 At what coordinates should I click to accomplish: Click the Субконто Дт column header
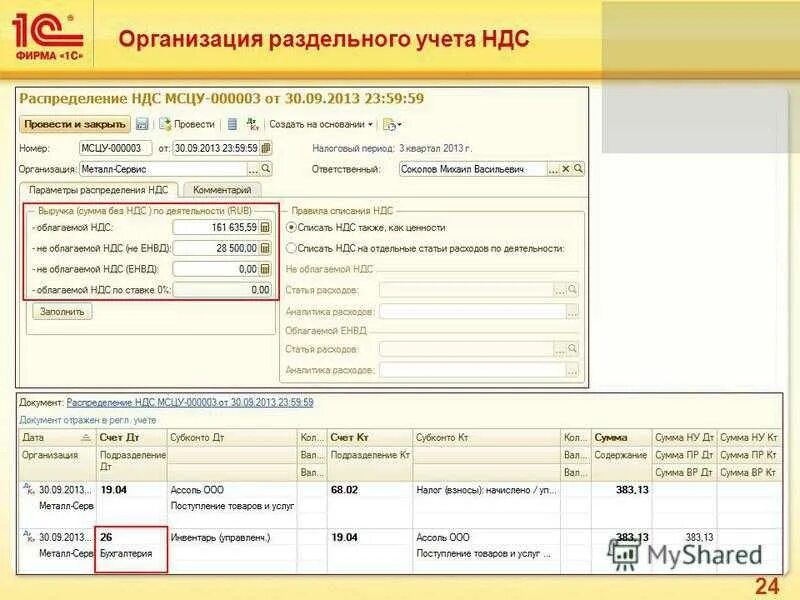tap(232, 437)
